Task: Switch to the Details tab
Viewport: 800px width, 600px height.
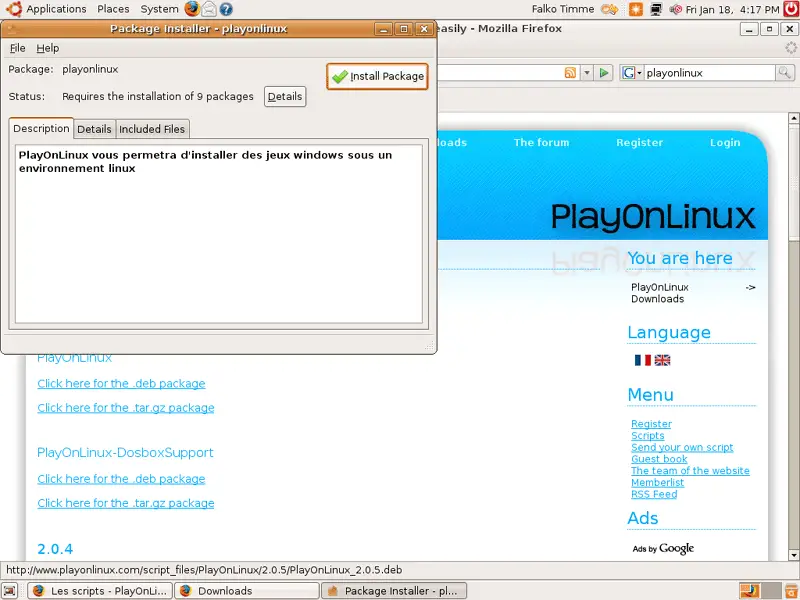Action: pyautogui.click(x=94, y=129)
